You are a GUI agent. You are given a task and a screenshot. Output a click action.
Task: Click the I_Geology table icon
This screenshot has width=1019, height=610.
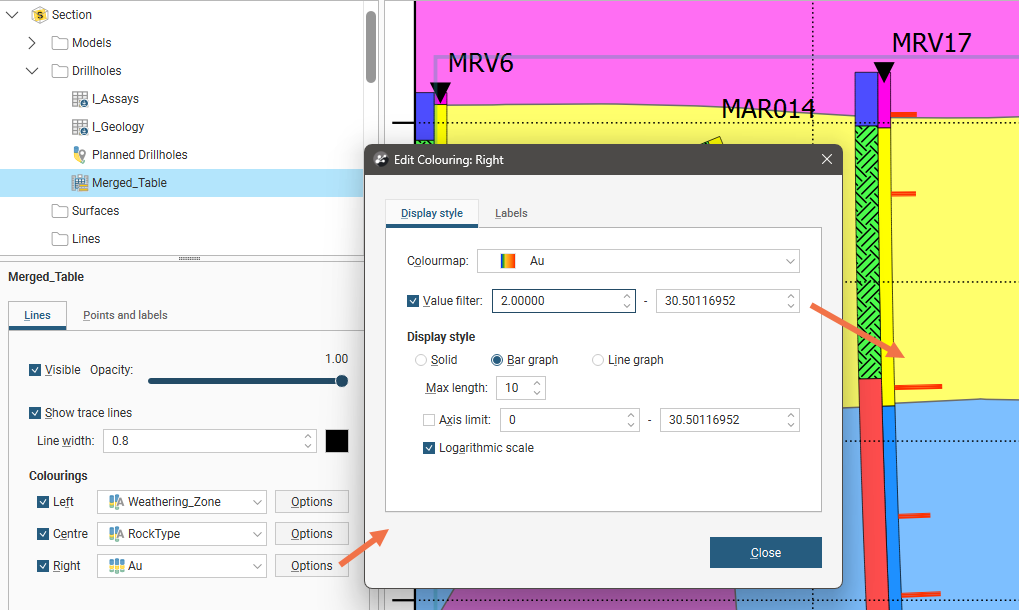80,127
